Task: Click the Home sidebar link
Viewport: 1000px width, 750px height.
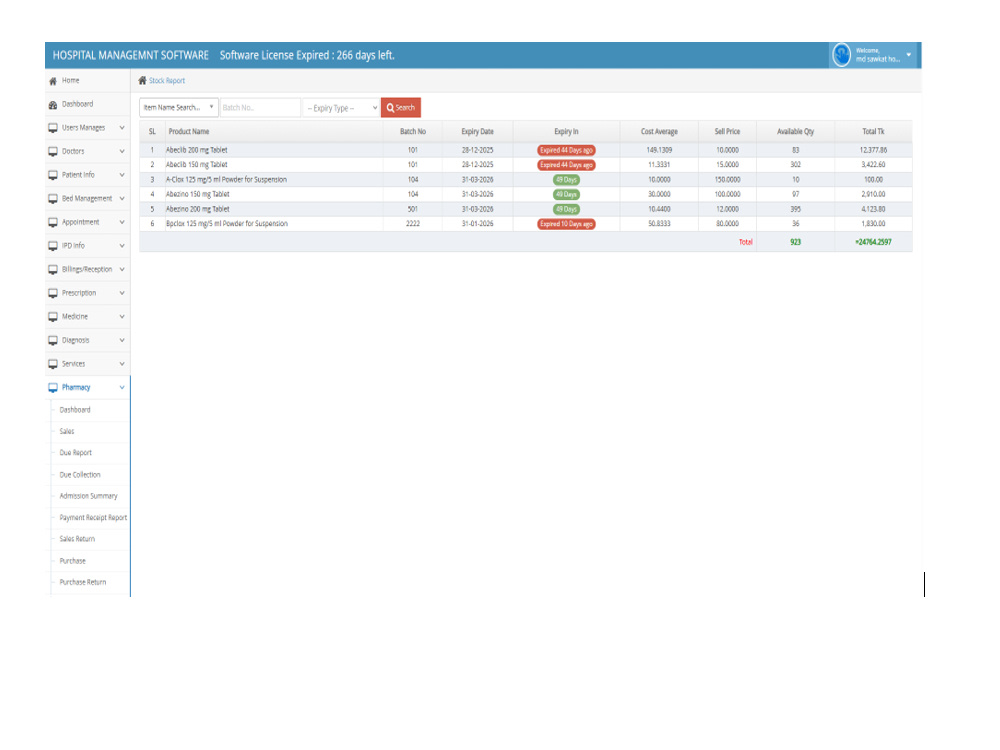Action: pos(71,81)
